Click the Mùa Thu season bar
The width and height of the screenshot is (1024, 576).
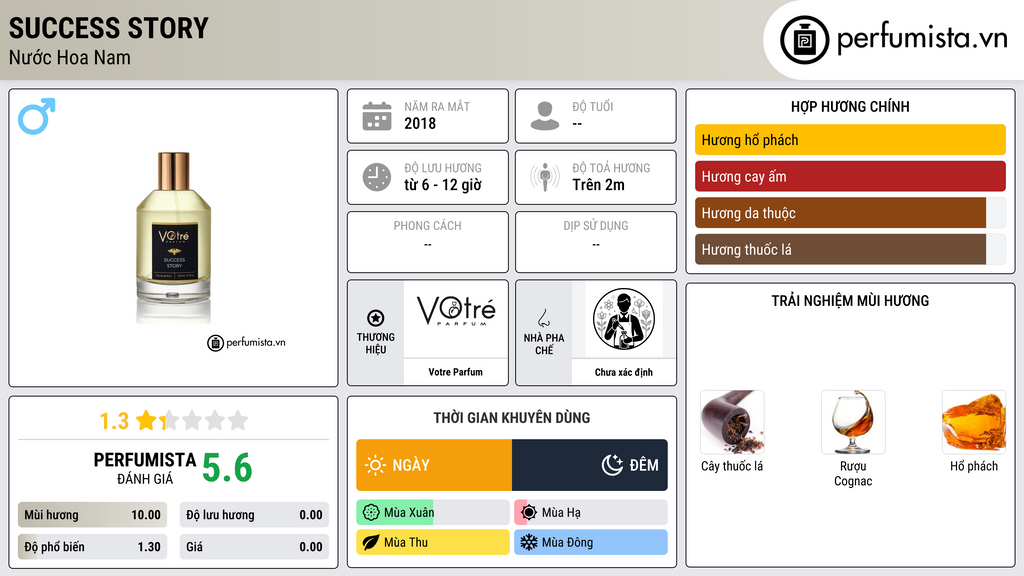(433, 542)
